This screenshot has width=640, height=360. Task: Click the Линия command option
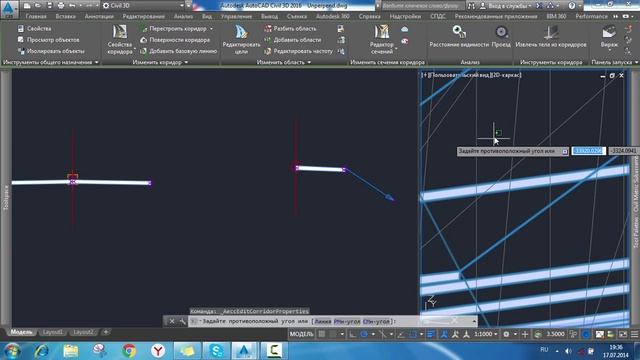[323, 322]
